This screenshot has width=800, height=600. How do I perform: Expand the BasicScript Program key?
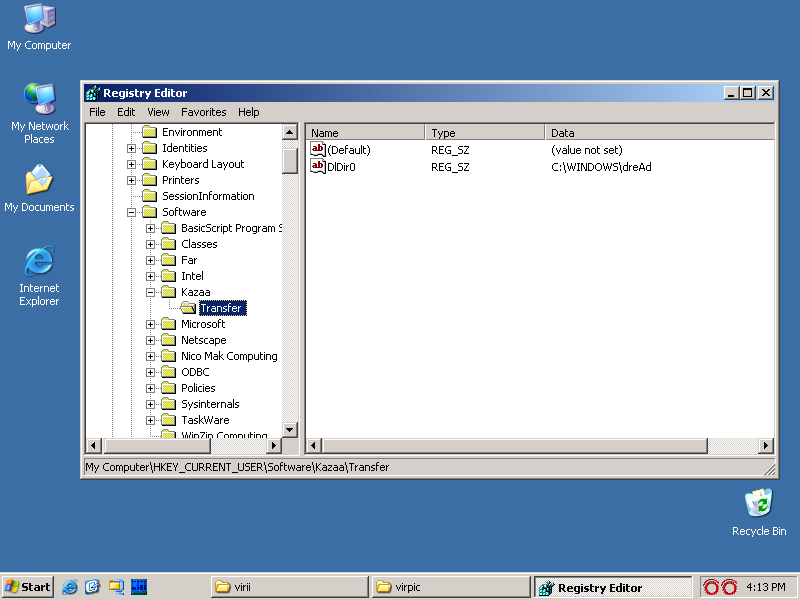[x=150, y=229]
